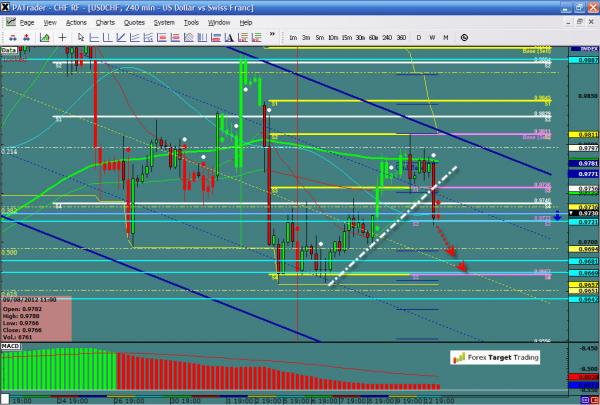The image size is (600, 405).
Task: Click the PATrader app icon in title bar
Action: (7, 7)
